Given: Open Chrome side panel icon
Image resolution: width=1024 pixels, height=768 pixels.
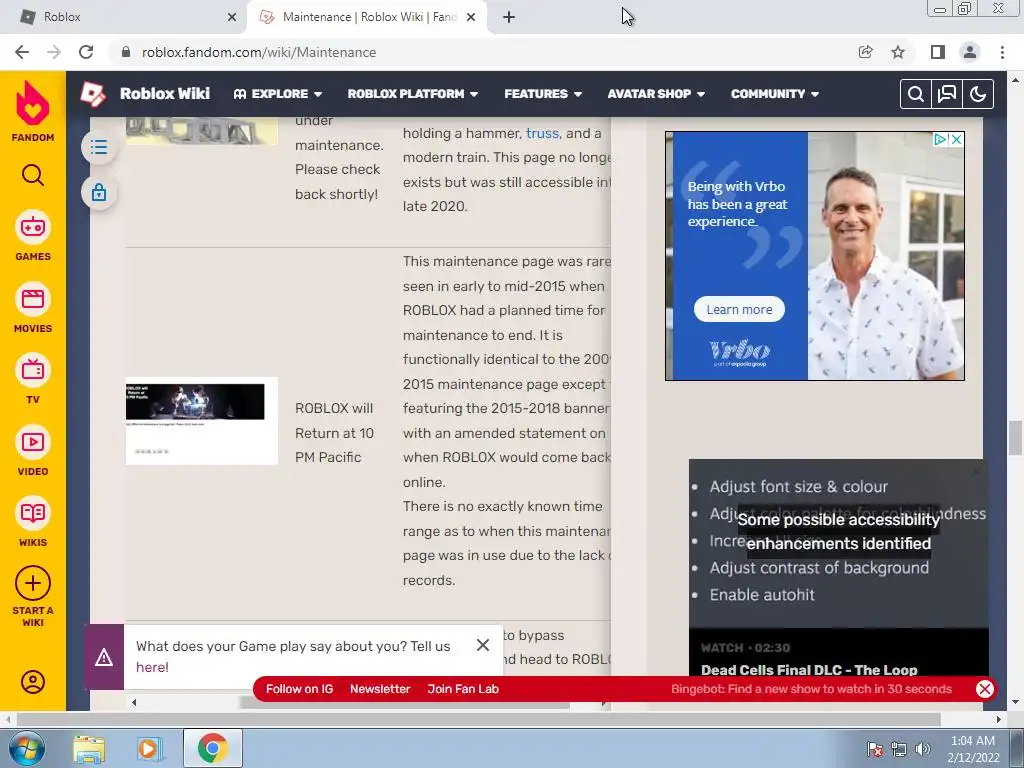Looking at the screenshot, I should [938, 52].
